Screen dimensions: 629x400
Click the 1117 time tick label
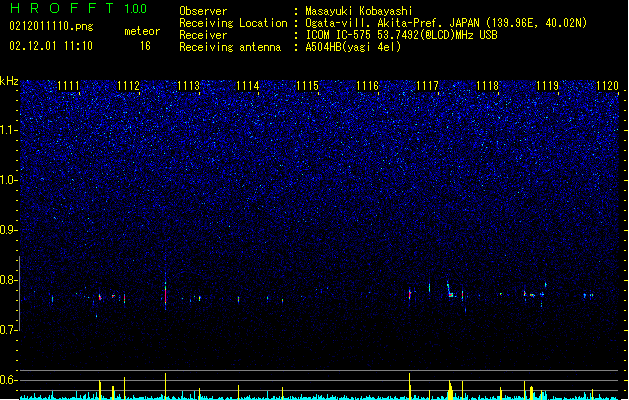coord(428,86)
